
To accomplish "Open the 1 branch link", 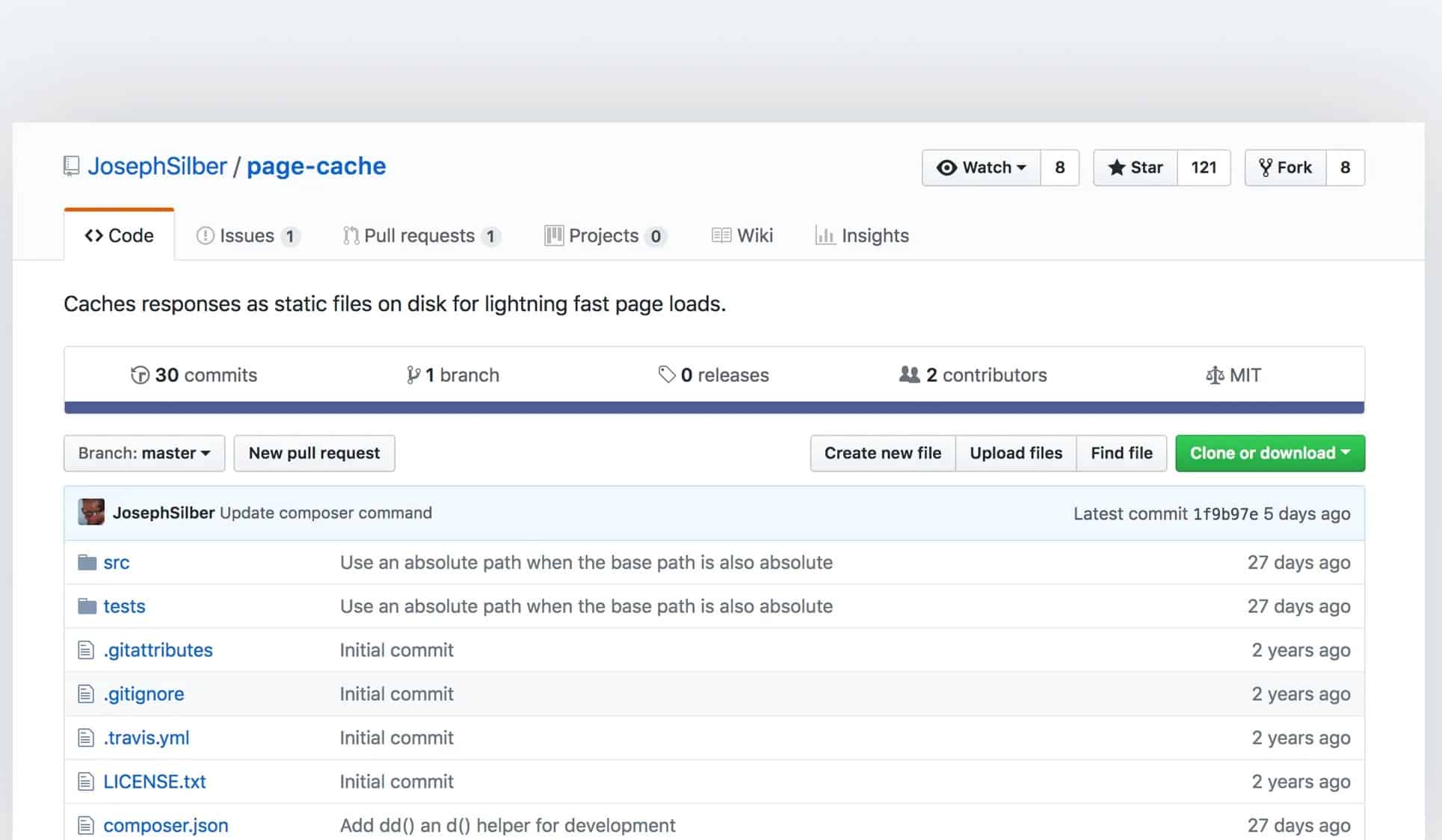I will click(453, 374).
